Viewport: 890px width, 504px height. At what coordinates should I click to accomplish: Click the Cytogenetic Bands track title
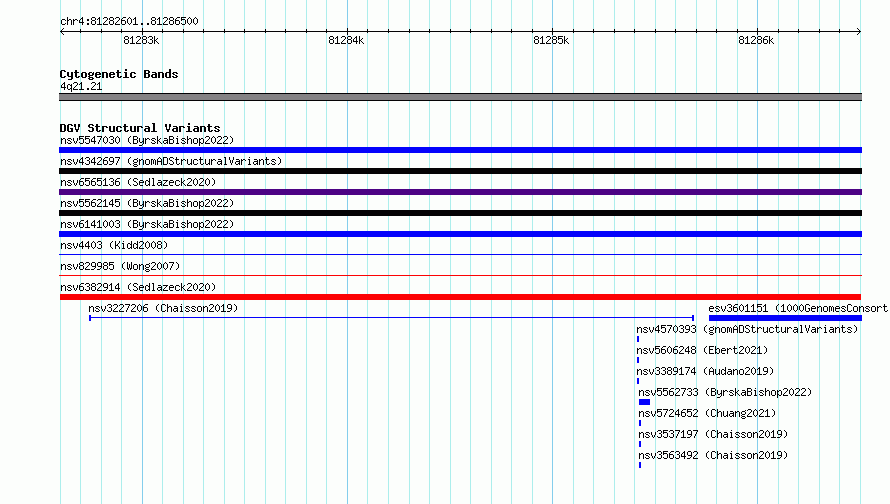(119, 74)
